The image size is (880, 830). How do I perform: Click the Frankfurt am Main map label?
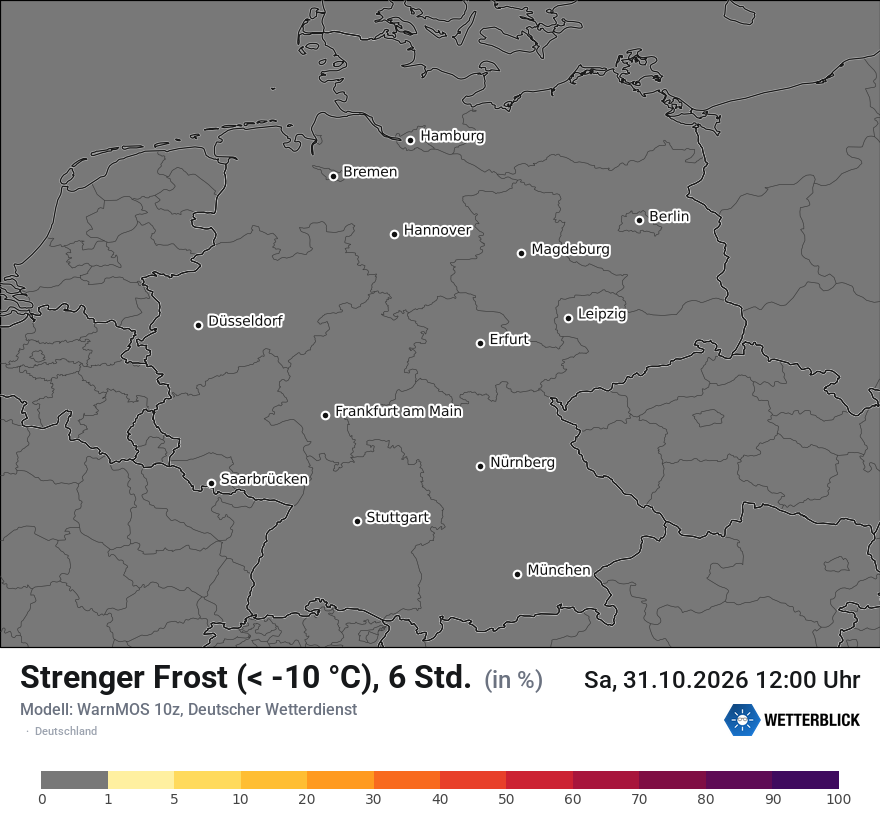pyautogui.click(x=398, y=411)
